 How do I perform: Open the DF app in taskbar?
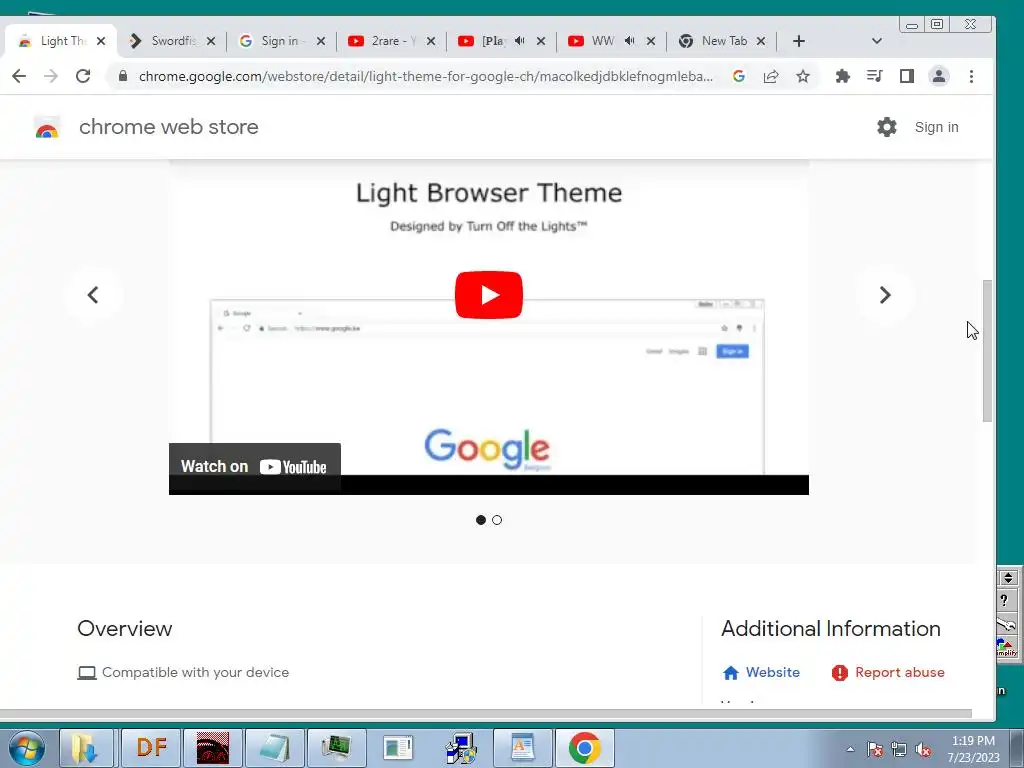coord(152,748)
